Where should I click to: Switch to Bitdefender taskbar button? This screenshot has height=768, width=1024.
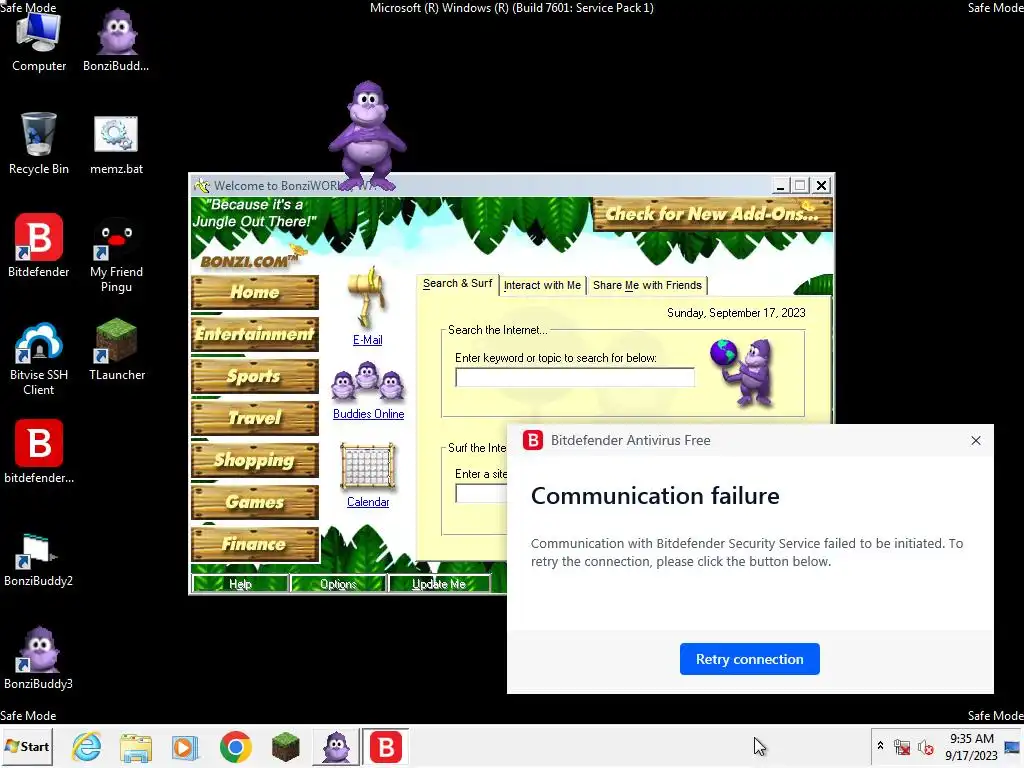[386, 746]
